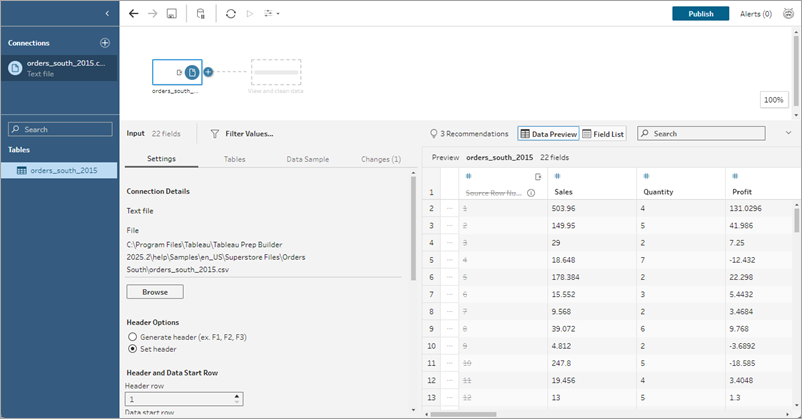Increase Header row value with up arrow
Viewport: 802px width, 419px height.
(x=237, y=396)
